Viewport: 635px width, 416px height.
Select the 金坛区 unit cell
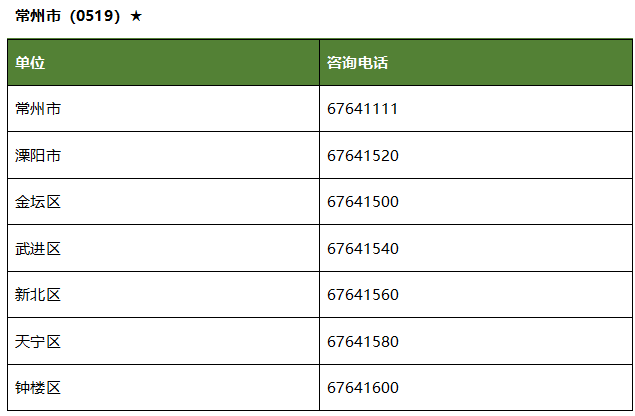click(38, 202)
